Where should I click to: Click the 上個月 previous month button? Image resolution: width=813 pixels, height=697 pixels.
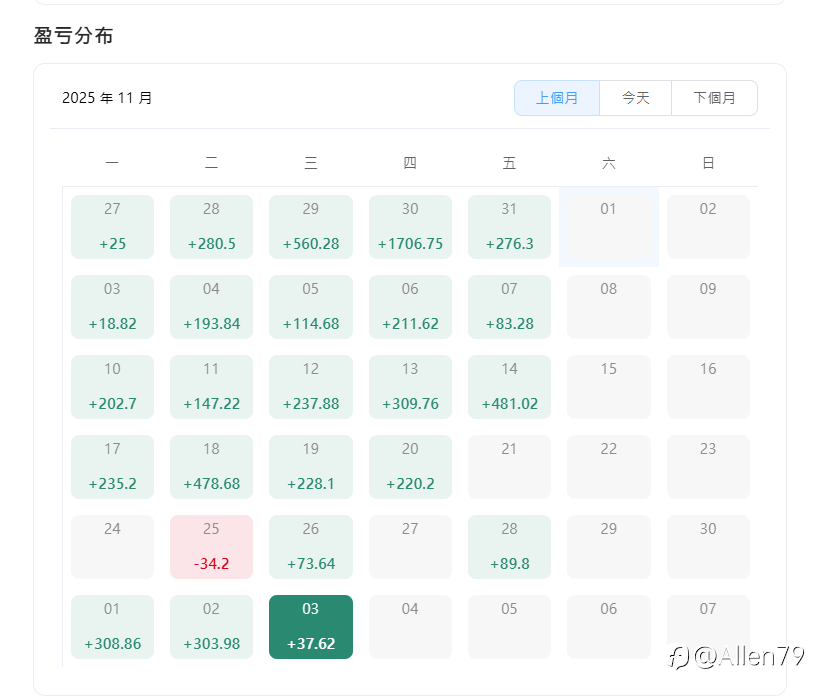[x=557, y=98]
